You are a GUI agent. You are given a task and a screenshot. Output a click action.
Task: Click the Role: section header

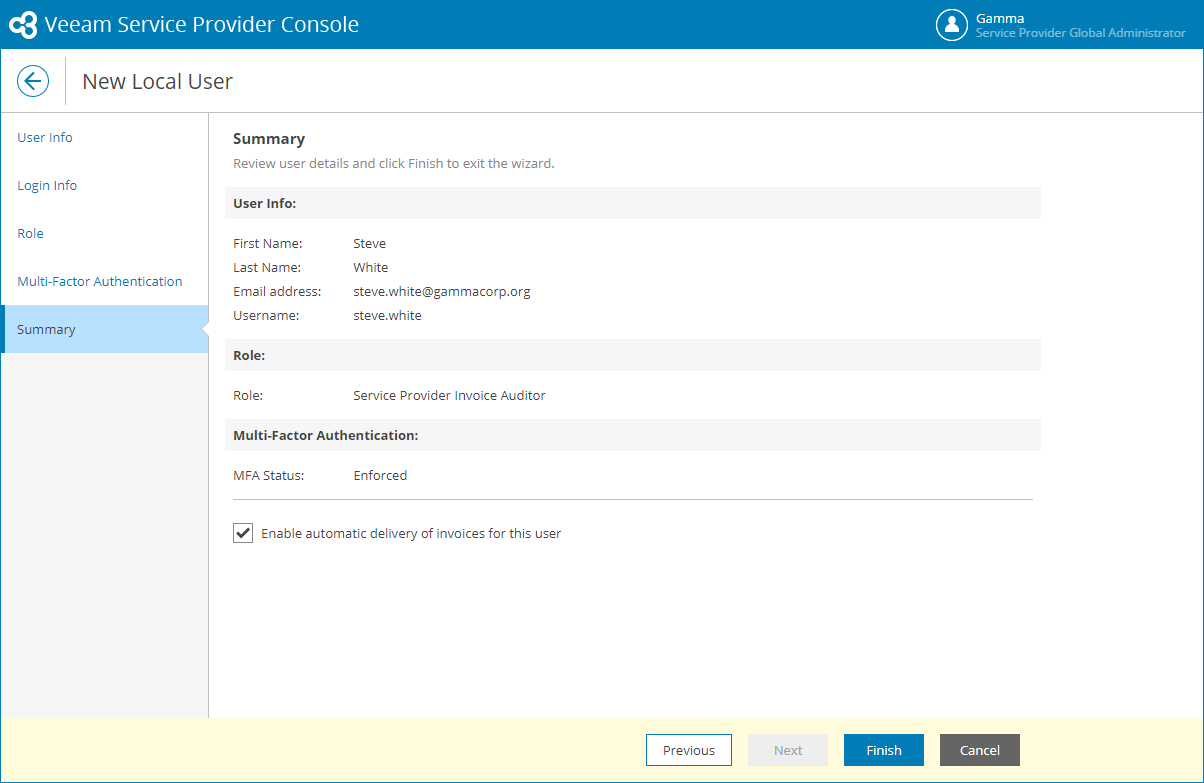point(633,355)
